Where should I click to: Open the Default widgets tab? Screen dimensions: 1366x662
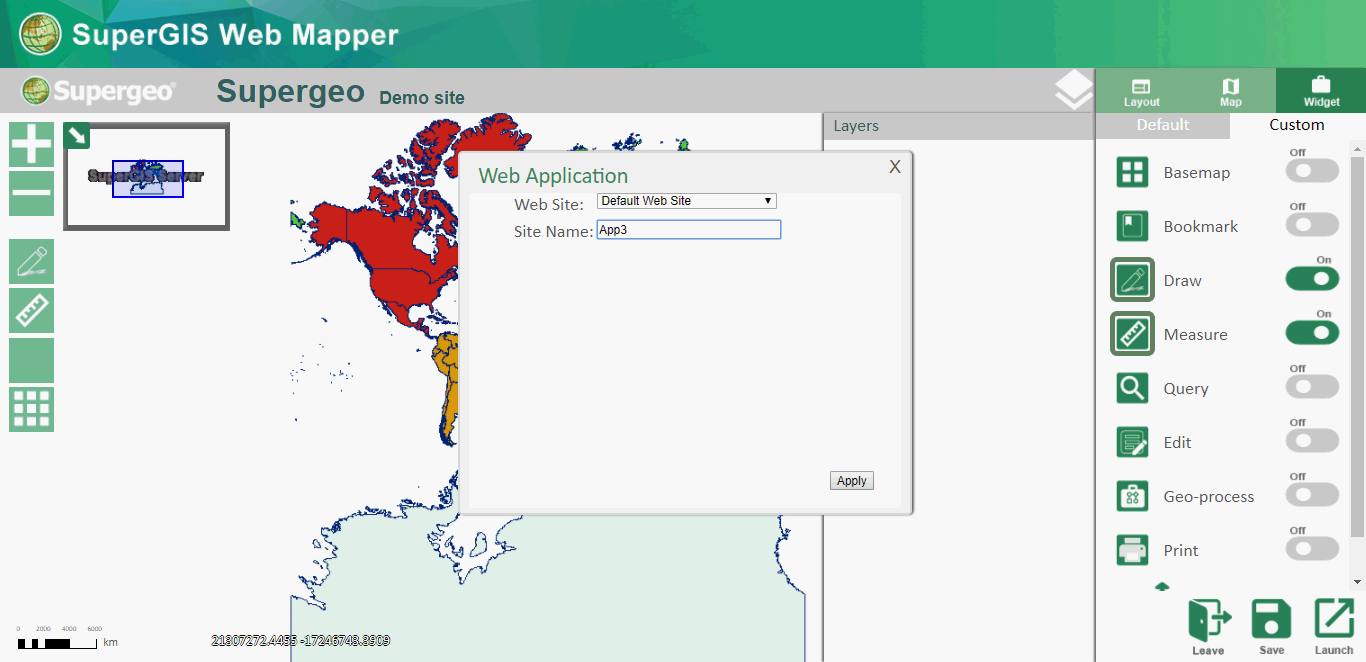(1163, 125)
